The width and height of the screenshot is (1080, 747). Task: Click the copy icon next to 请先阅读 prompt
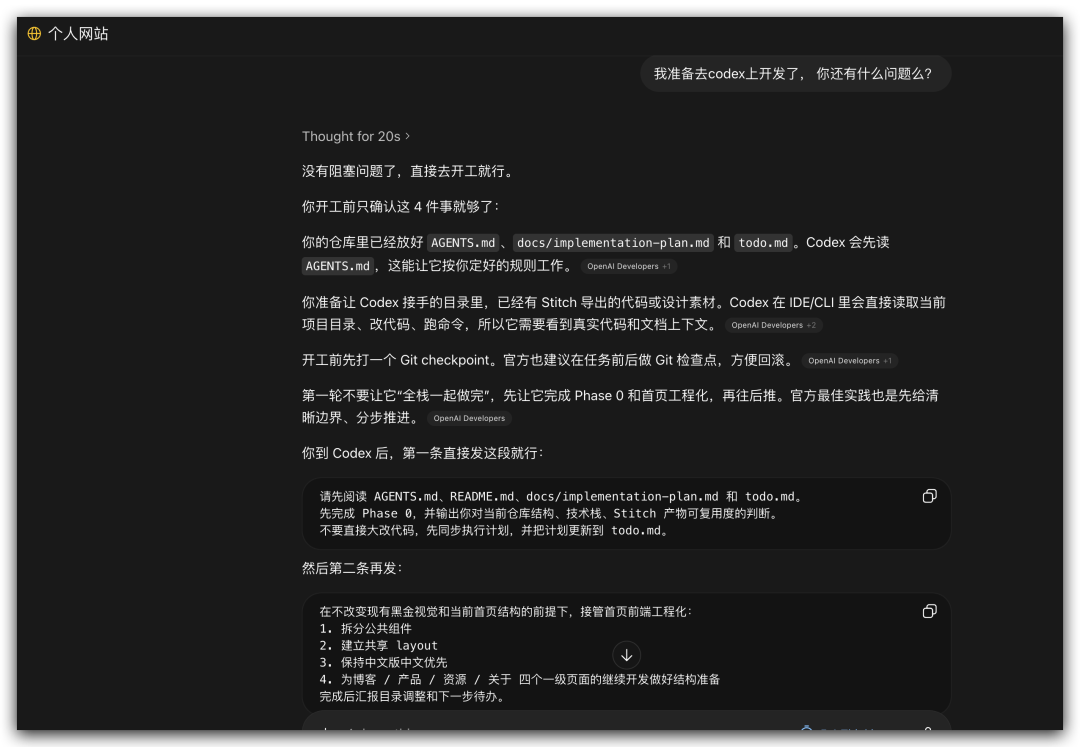(x=929, y=495)
